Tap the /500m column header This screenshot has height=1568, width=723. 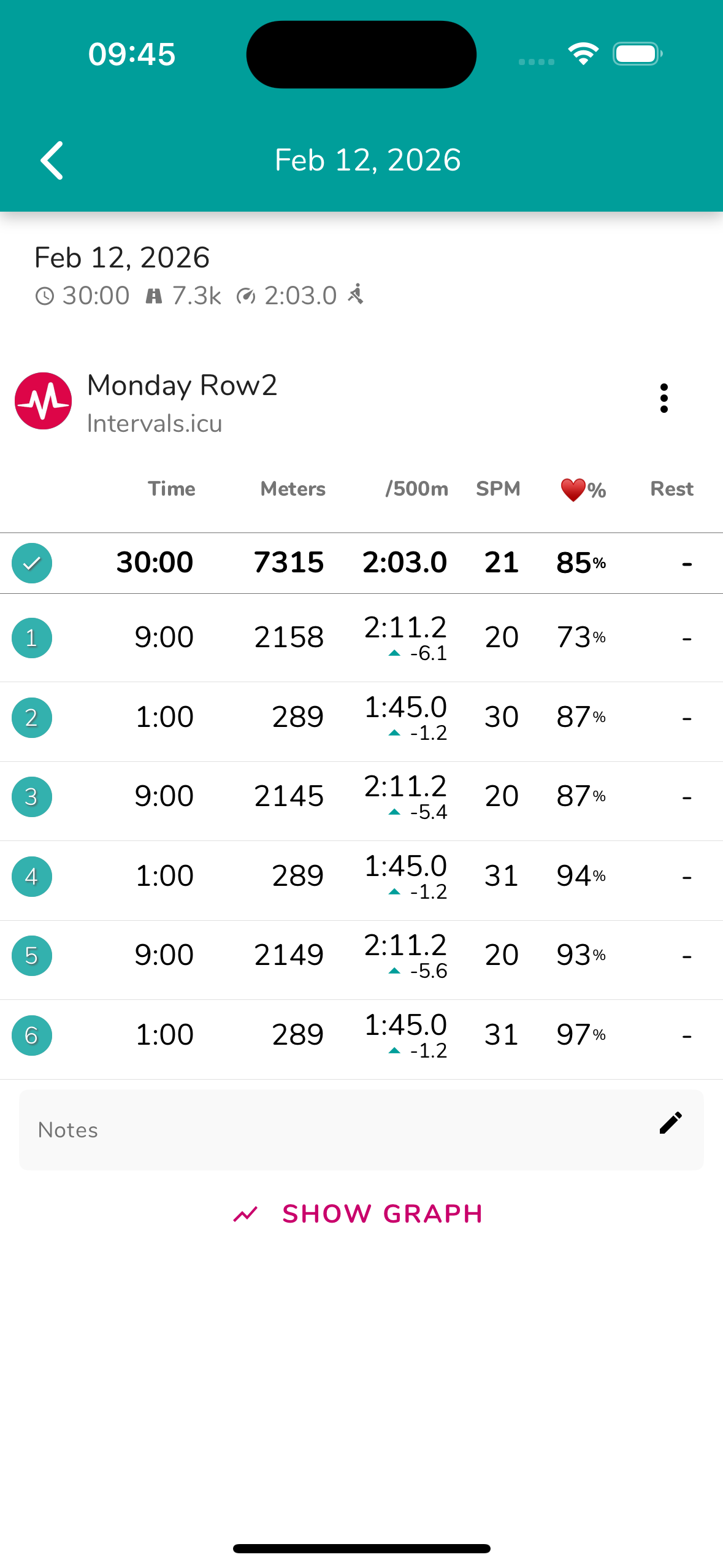(x=416, y=489)
